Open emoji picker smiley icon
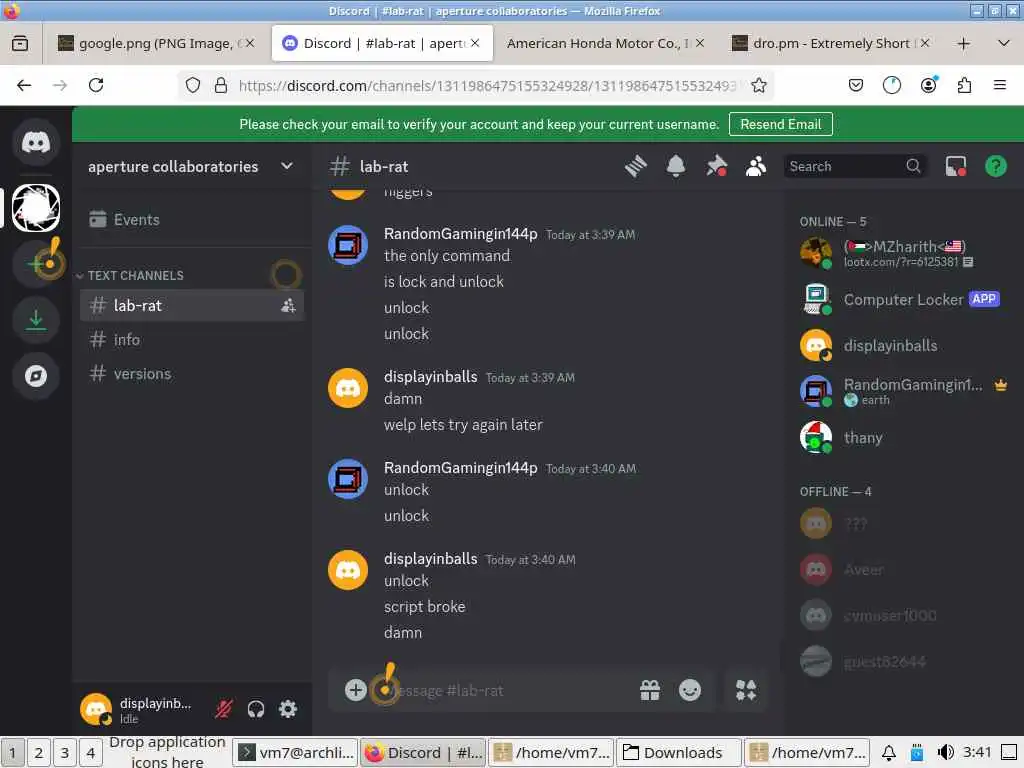 pos(690,690)
